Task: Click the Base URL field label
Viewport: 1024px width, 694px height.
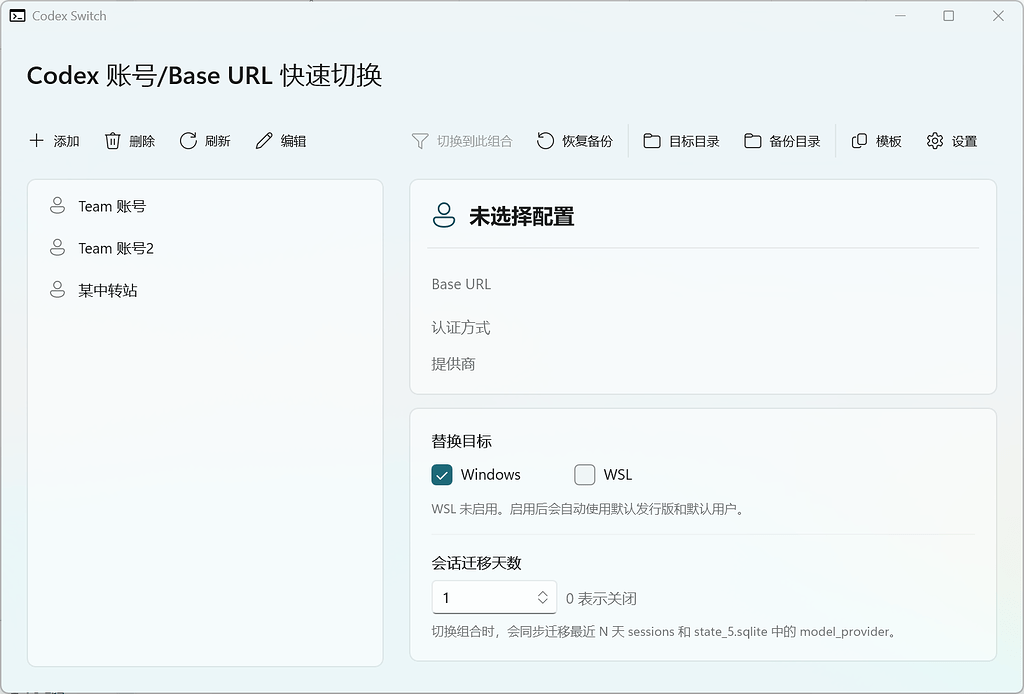Action: point(461,284)
